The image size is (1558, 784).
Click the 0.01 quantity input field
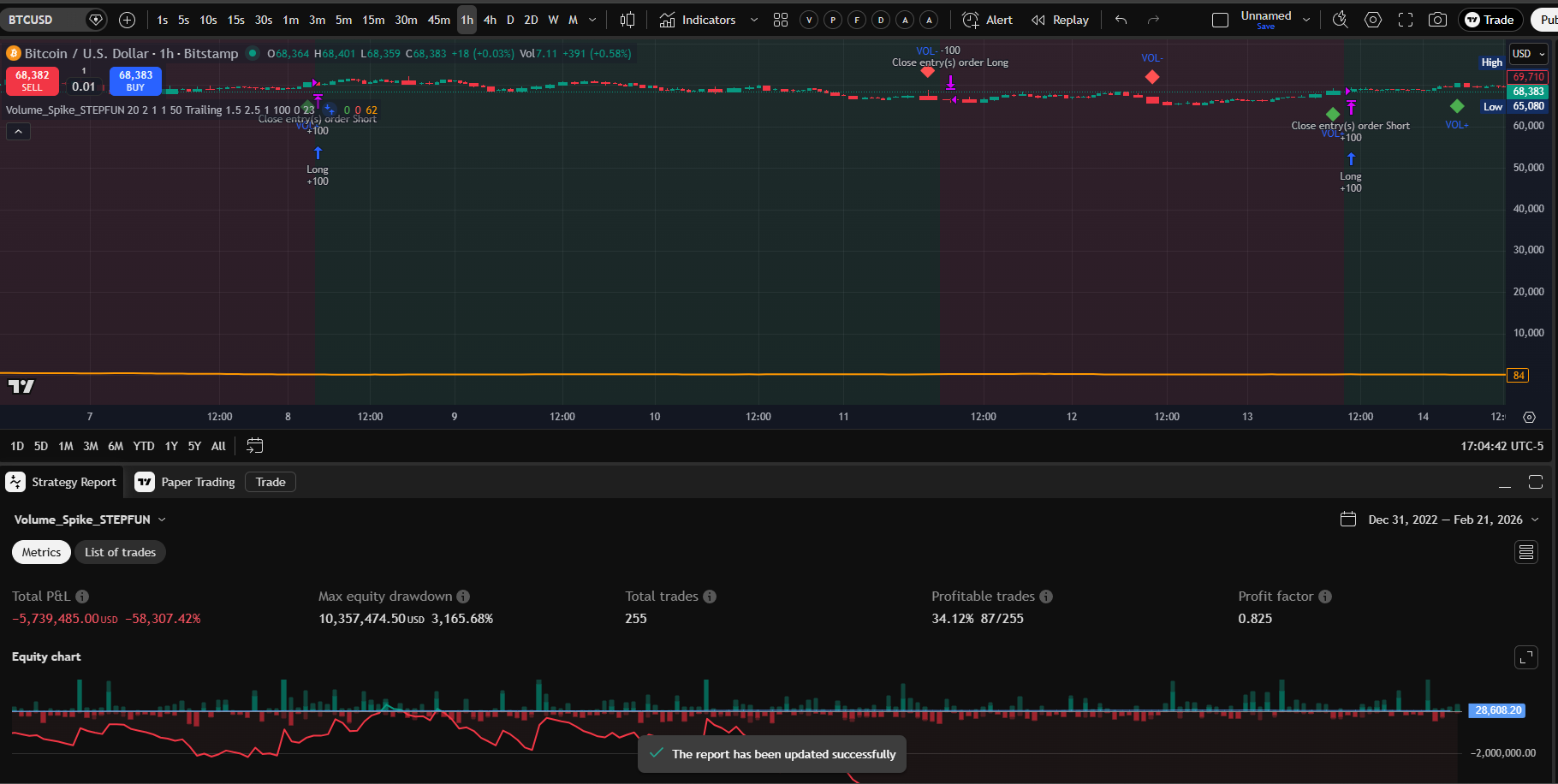coord(83,86)
